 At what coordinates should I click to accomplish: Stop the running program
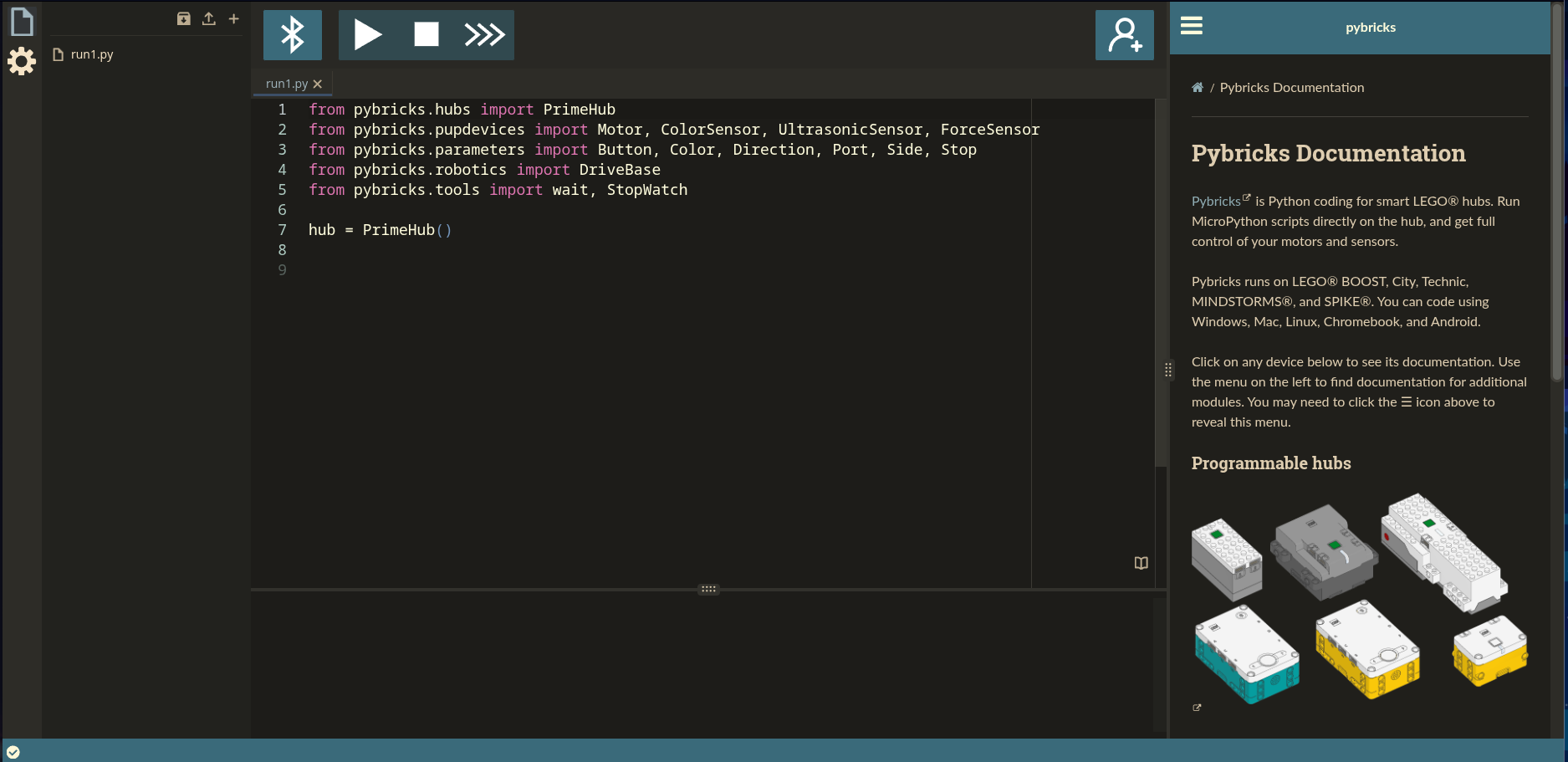point(426,34)
